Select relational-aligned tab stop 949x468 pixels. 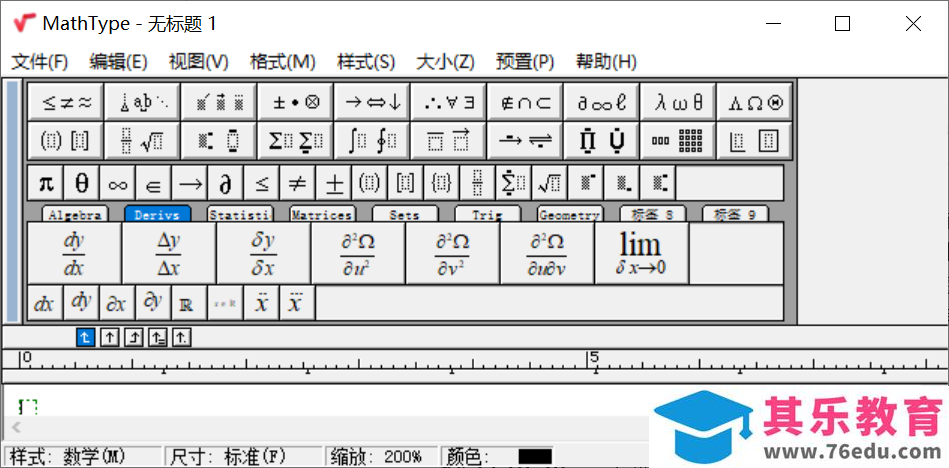click(x=157, y=337)
